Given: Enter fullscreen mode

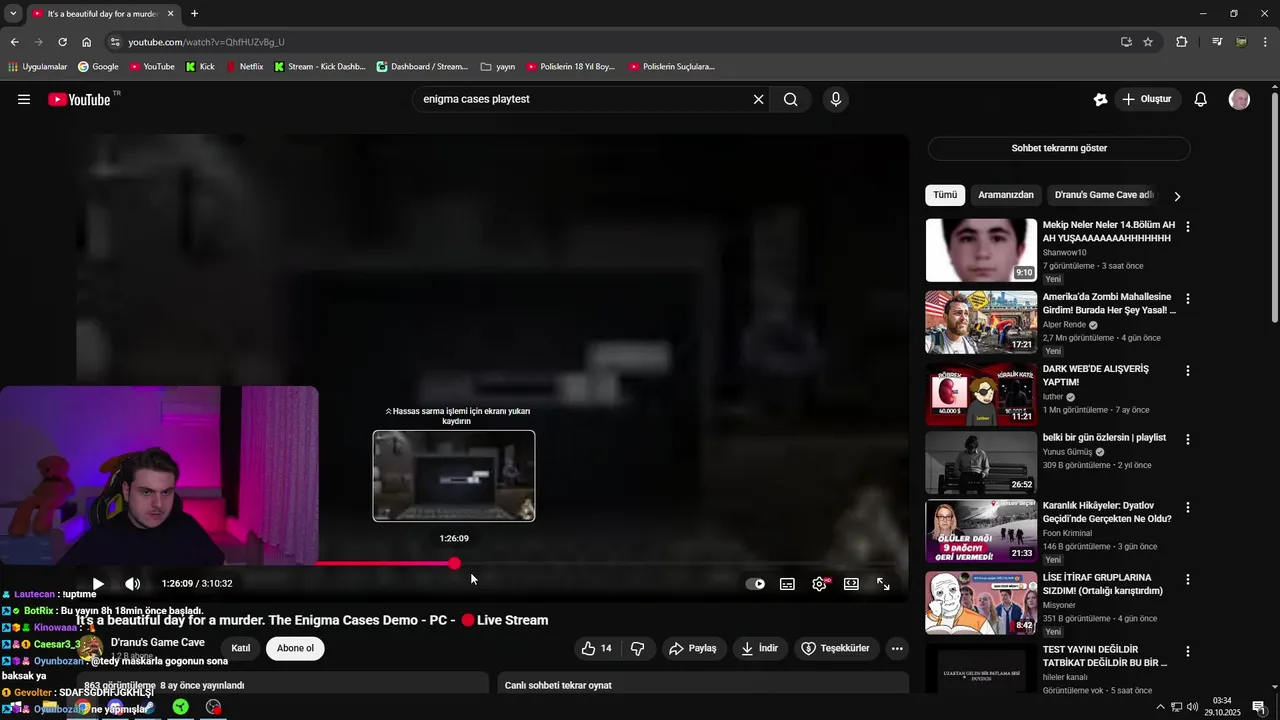Looking at the screenshot, I should coord(883,584).
